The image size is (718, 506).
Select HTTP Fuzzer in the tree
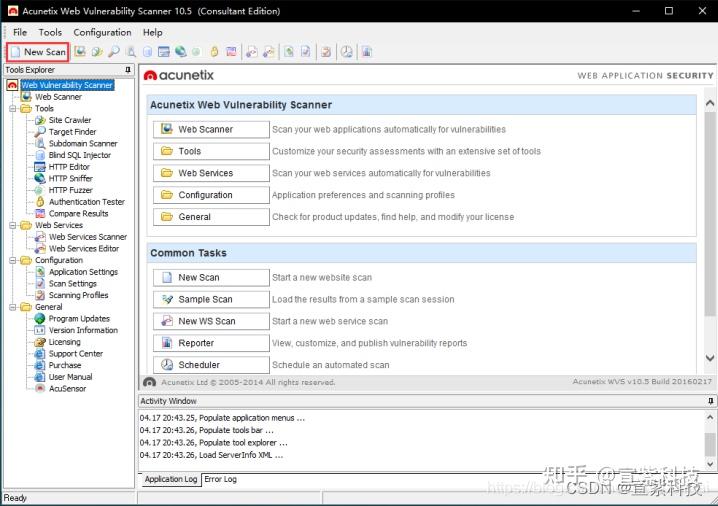70,190
